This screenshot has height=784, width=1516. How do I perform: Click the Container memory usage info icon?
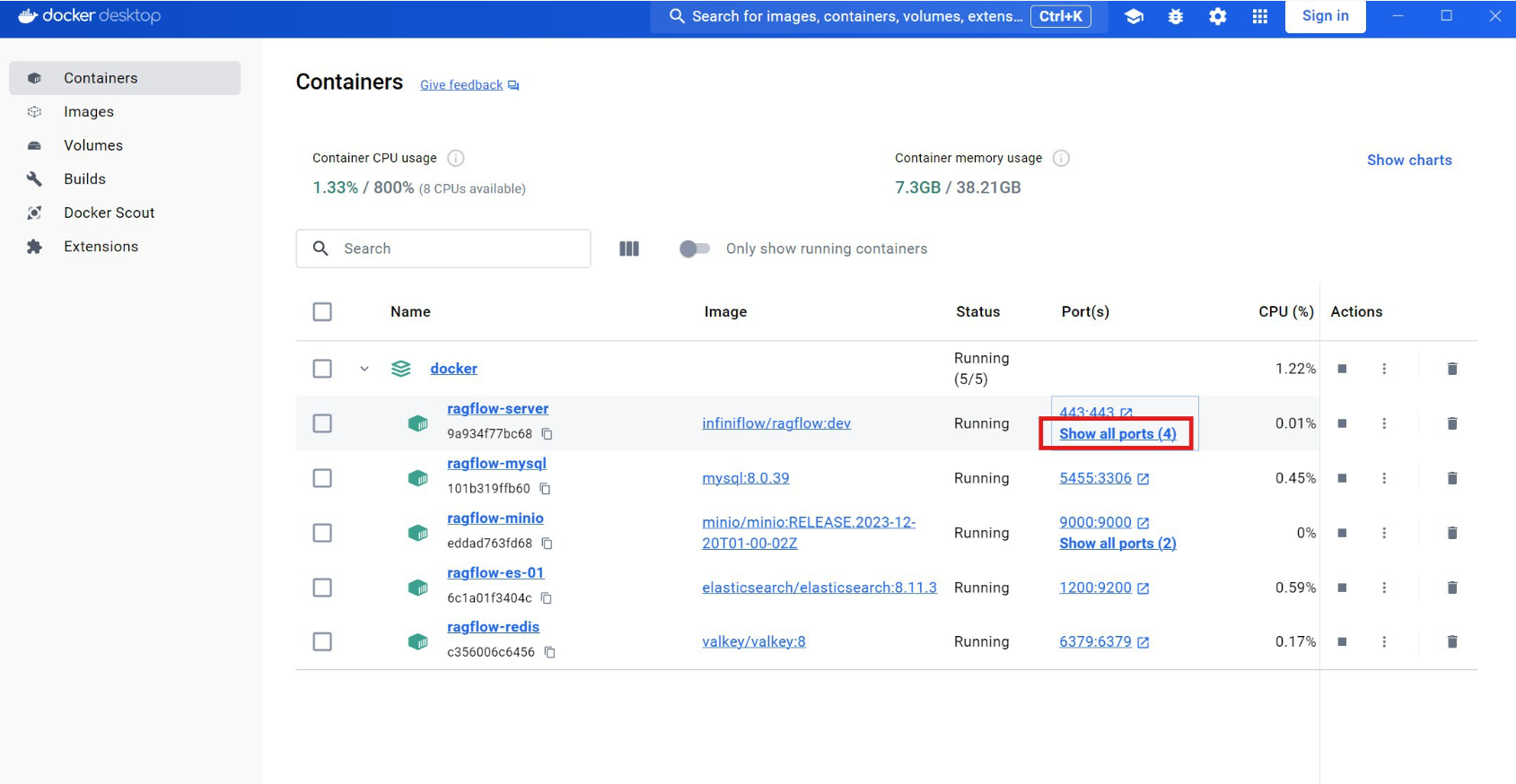(x=1061, y=158)
